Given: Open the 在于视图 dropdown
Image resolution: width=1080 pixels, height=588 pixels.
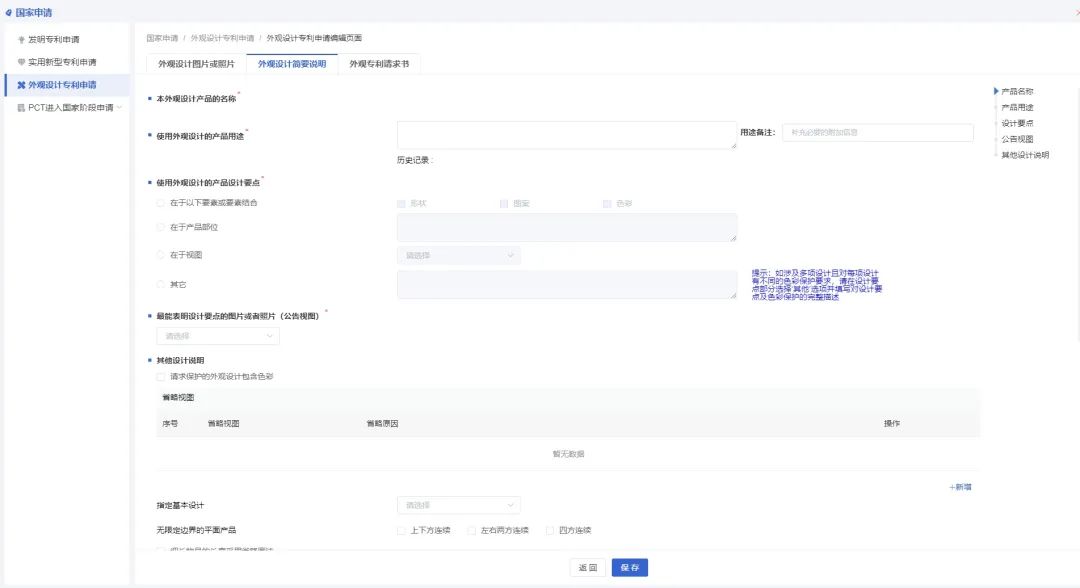Looking at the screenshot, I should click(458, 255).
